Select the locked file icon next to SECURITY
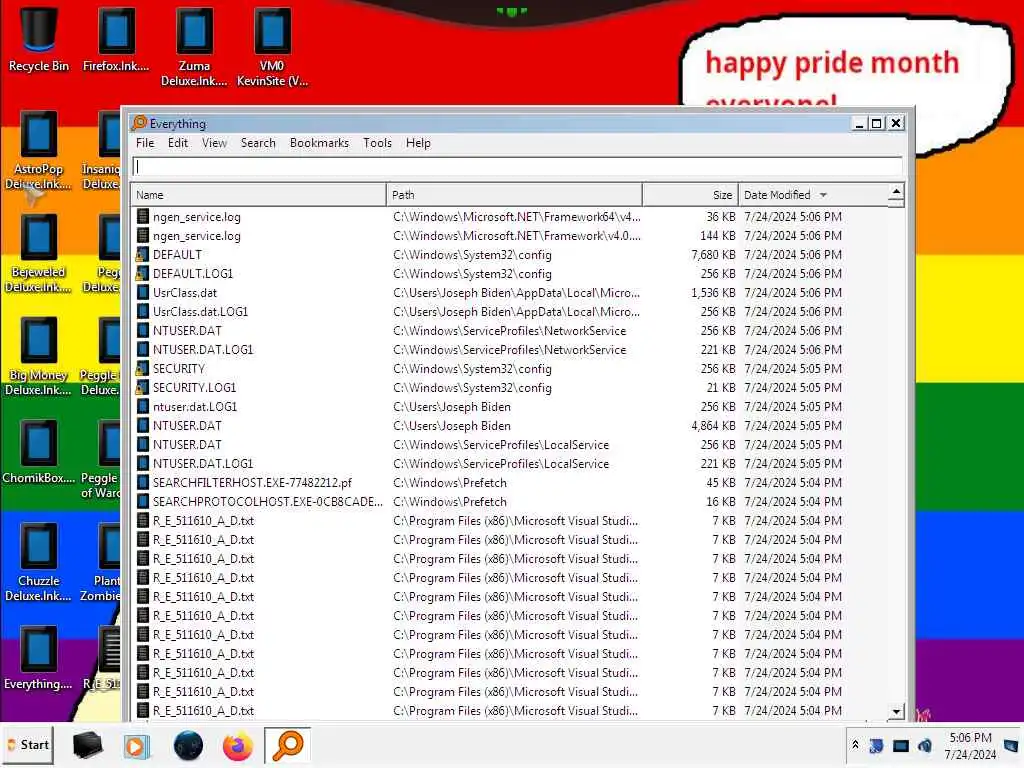Viewport: 1024px width, 768px height. 142,368
